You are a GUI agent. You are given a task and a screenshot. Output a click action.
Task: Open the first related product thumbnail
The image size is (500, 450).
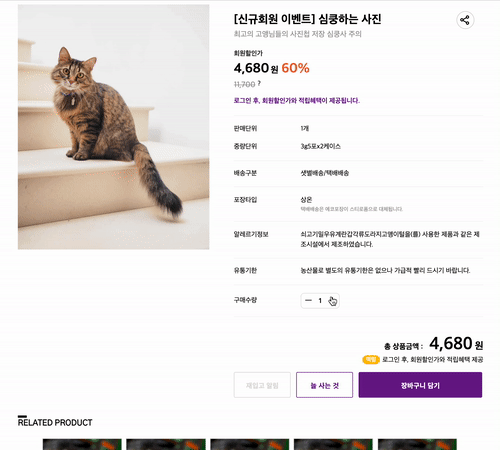point(82,444)
